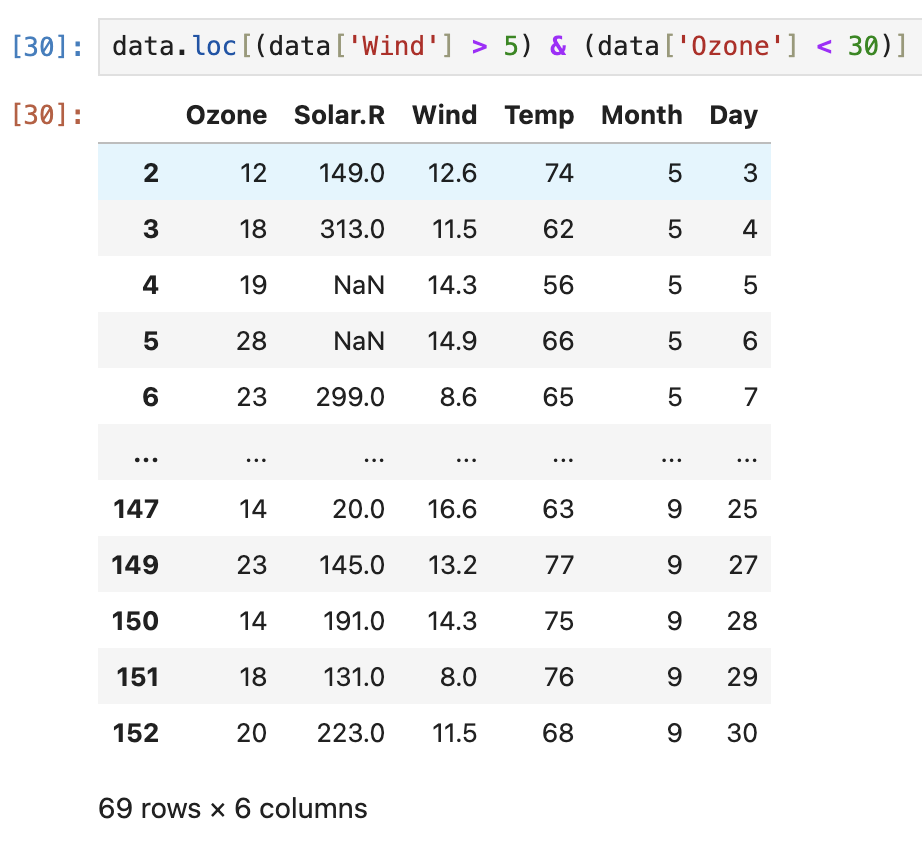Select row index 3
The image size is (922, 846).
tap(151, 229)
